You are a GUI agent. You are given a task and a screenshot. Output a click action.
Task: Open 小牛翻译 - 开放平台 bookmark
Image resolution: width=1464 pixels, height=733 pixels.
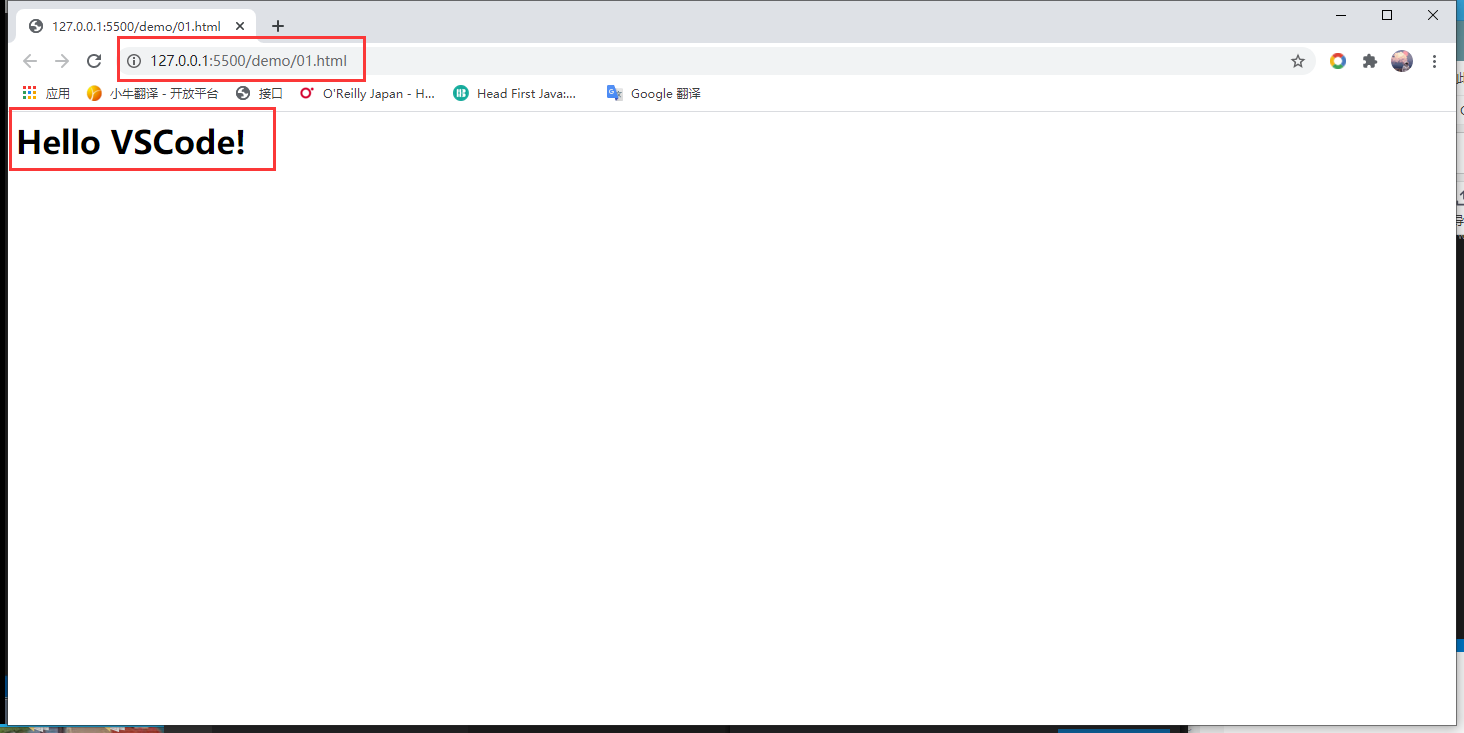click(x=152, y=93)
